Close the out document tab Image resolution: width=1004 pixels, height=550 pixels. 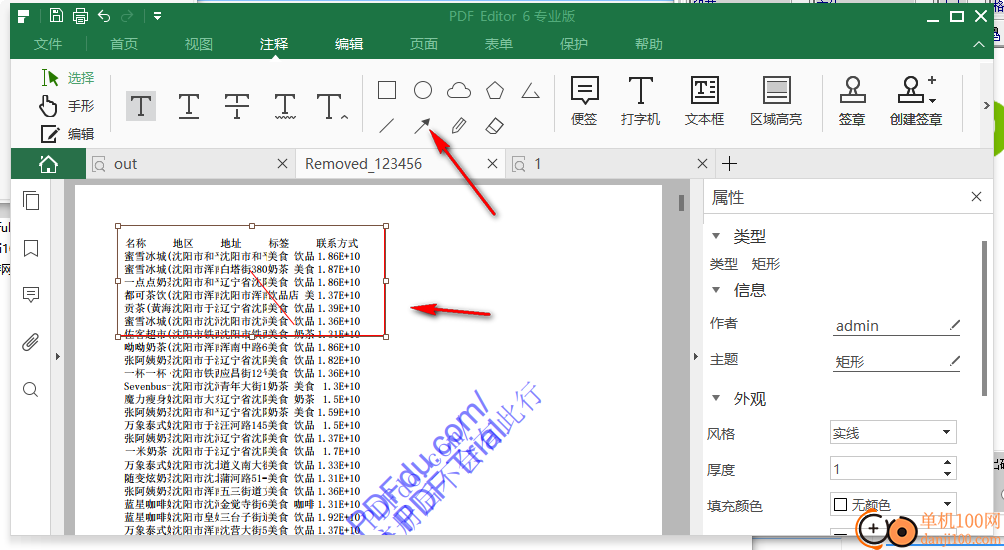(282, 164)
